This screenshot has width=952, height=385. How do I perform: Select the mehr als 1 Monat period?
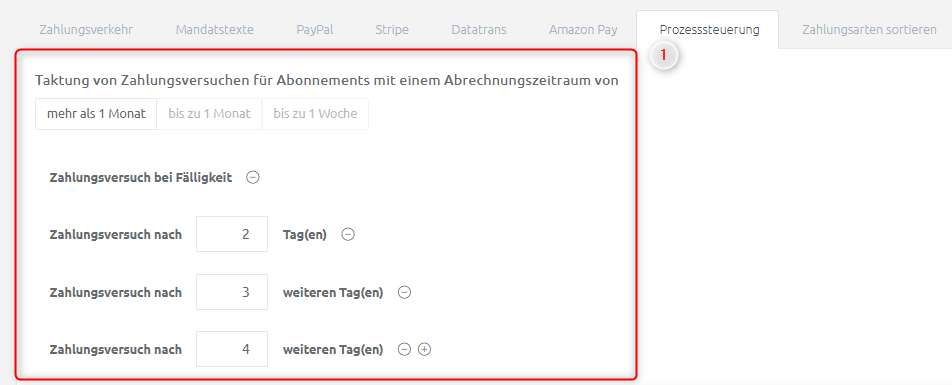tap(96, 114)
